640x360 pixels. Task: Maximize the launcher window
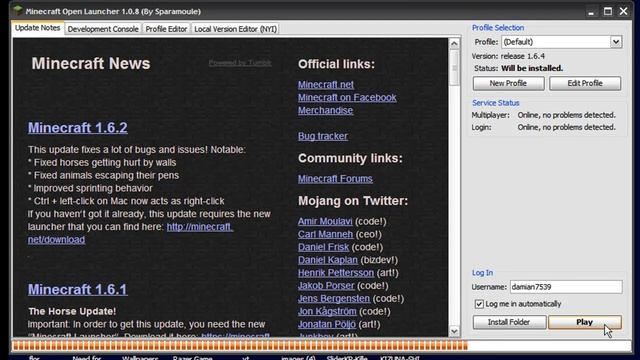click(608, 11)
